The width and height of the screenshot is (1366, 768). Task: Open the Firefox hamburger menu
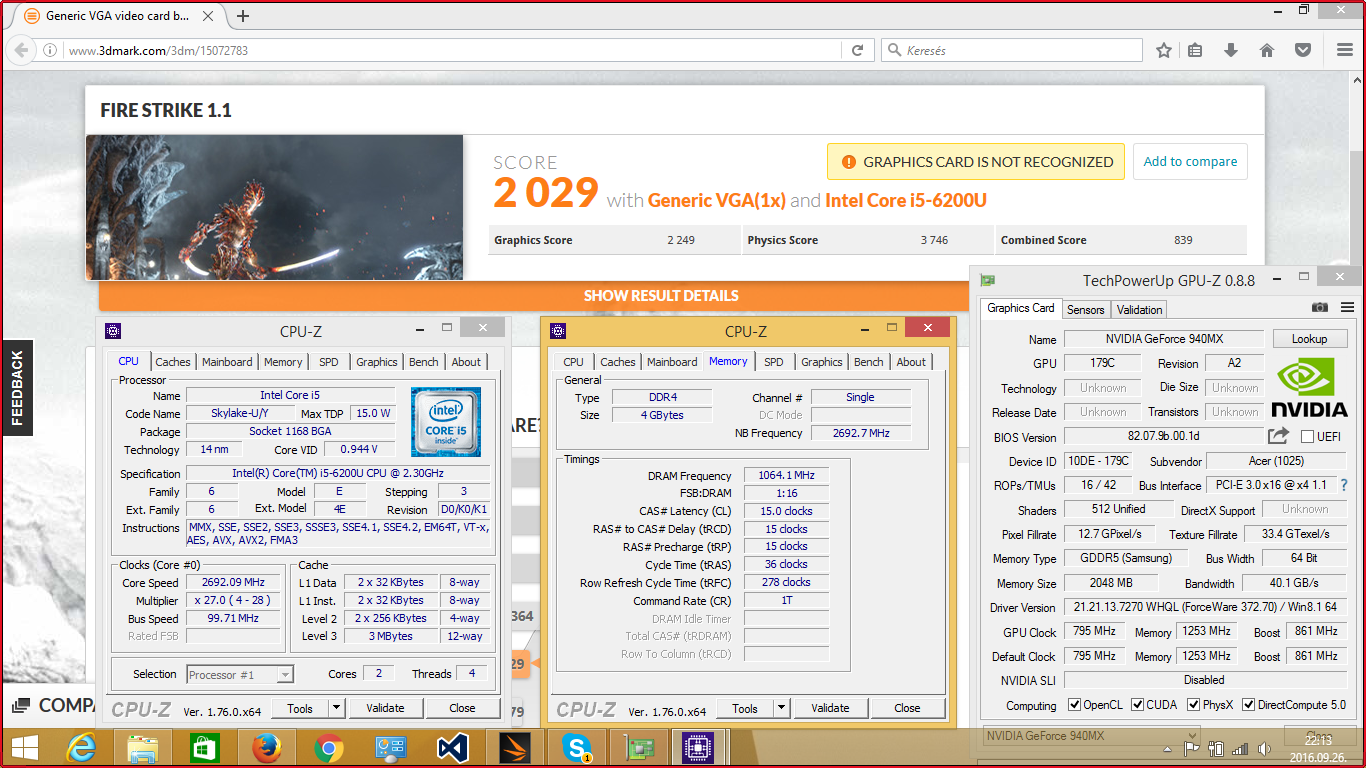1343,50
